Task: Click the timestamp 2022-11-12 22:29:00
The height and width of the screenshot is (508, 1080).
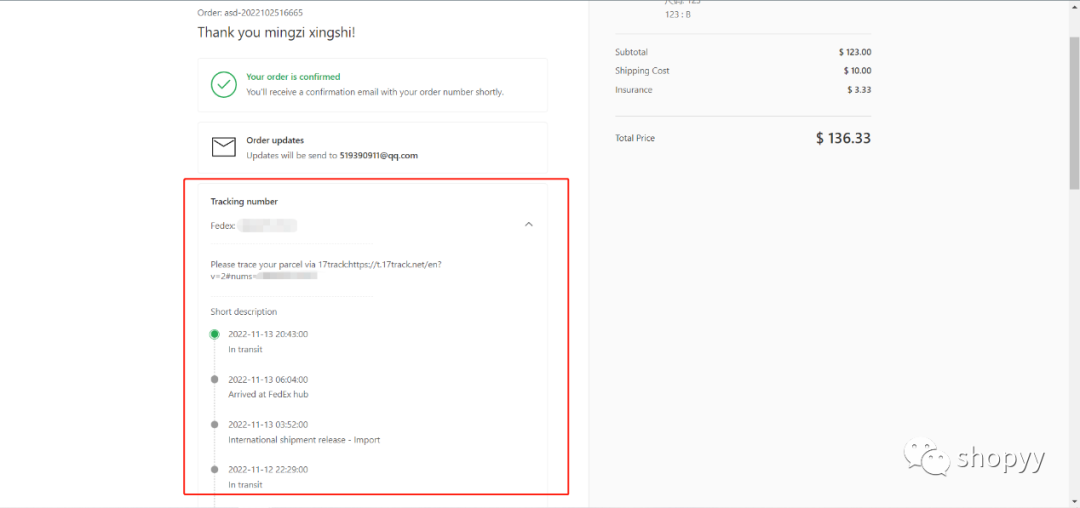Action: coord(268,469)
